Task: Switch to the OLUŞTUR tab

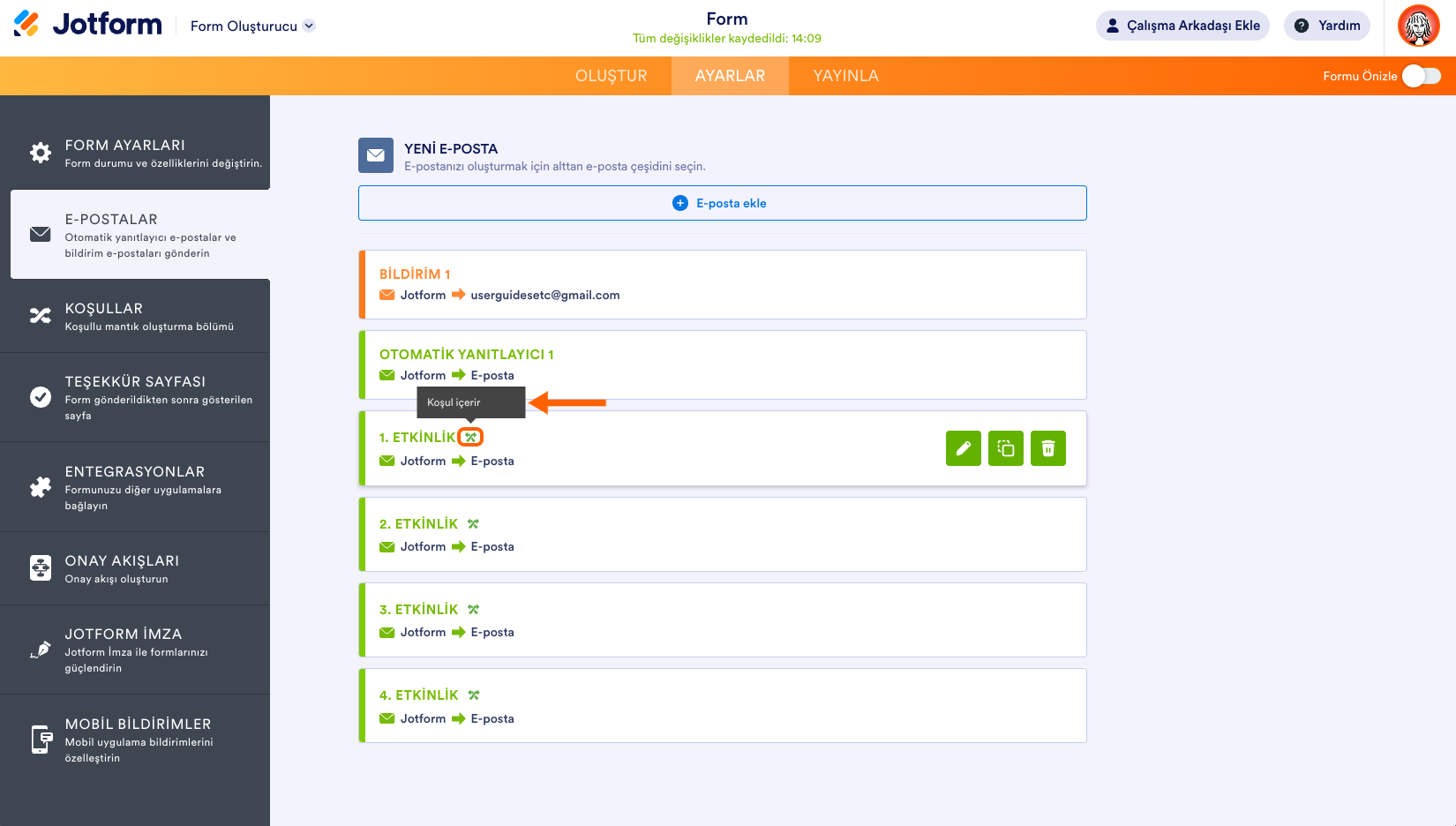Action: point(612,76)
